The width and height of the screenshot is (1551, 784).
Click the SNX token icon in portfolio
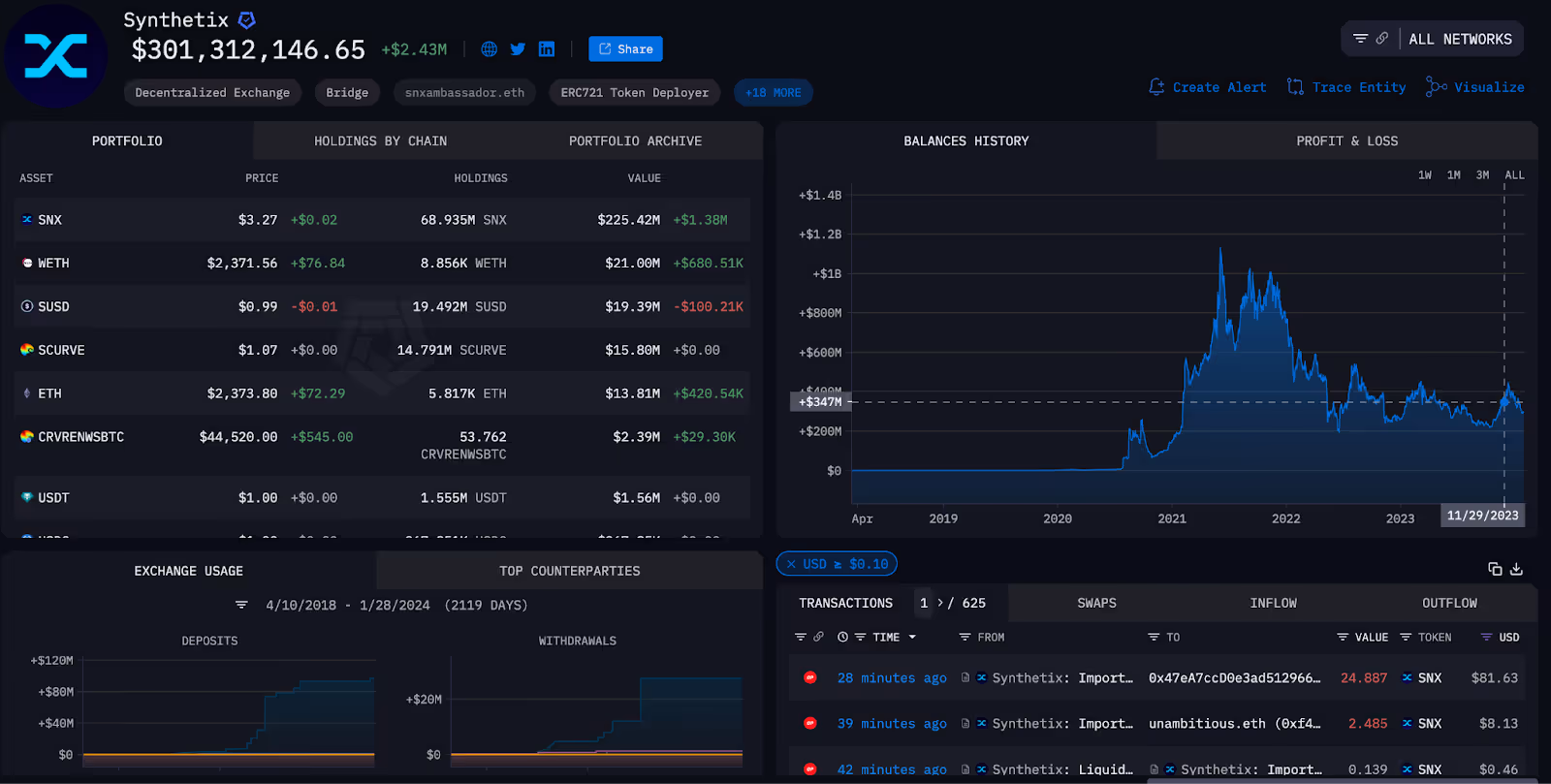click(27, 220)
